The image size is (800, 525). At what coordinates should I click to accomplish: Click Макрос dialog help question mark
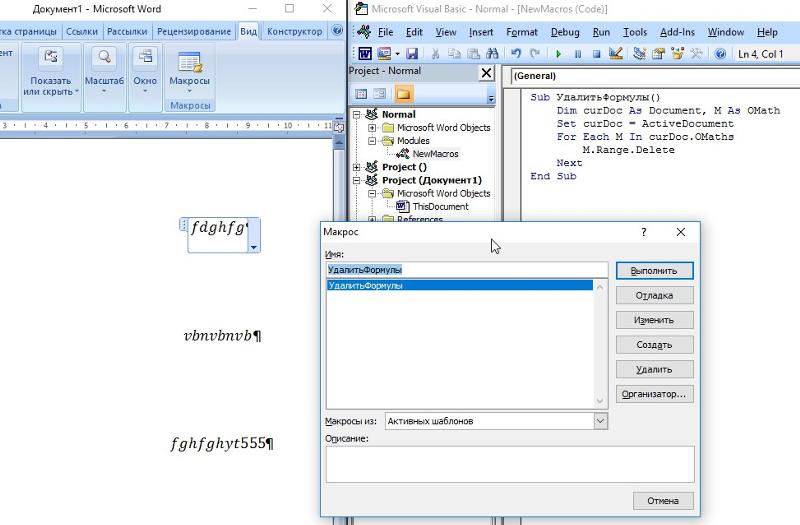644,232
